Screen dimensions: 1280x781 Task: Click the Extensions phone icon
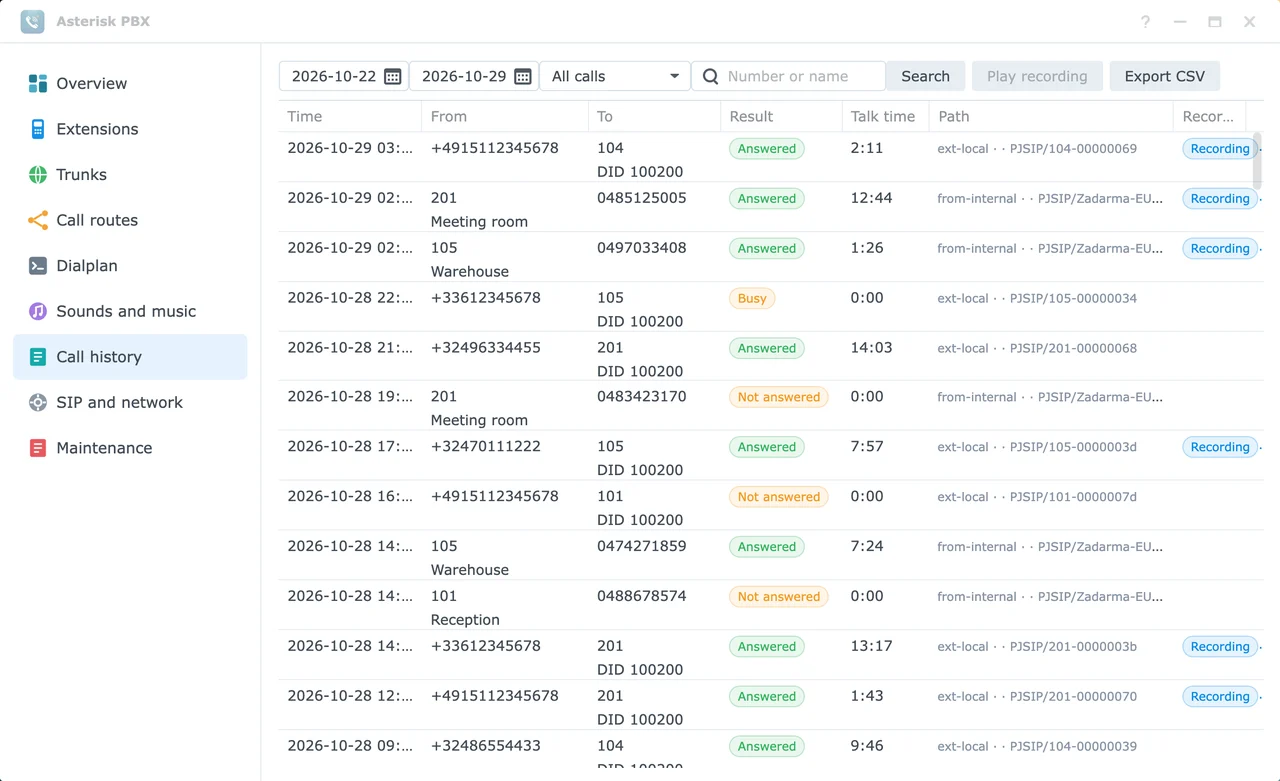[x=38, y=129]
